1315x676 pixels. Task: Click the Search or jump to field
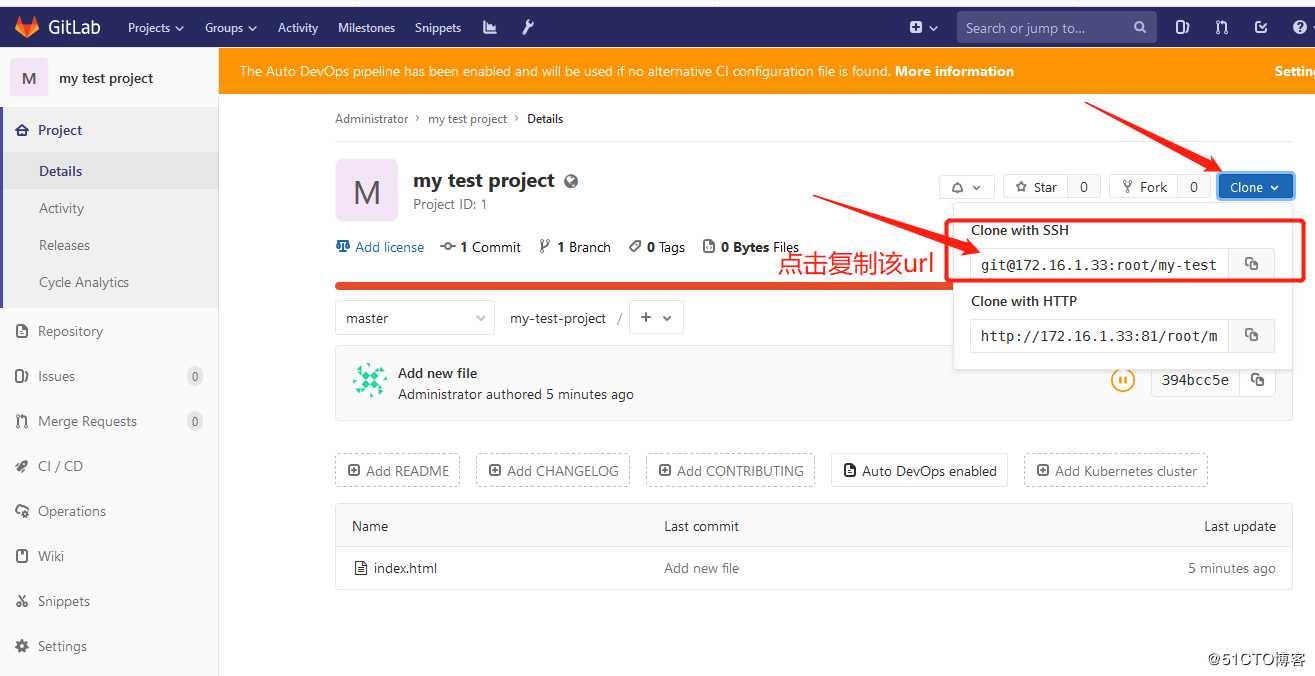(1056, 27)
